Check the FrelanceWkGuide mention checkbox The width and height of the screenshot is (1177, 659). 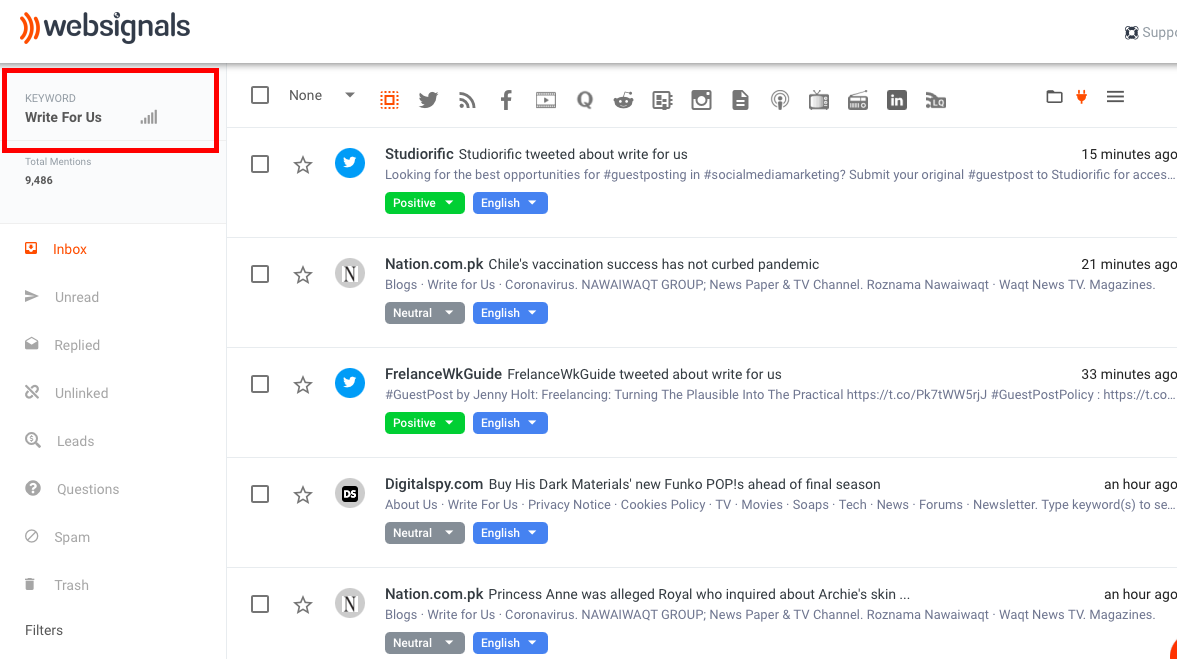tap(260, 384)
